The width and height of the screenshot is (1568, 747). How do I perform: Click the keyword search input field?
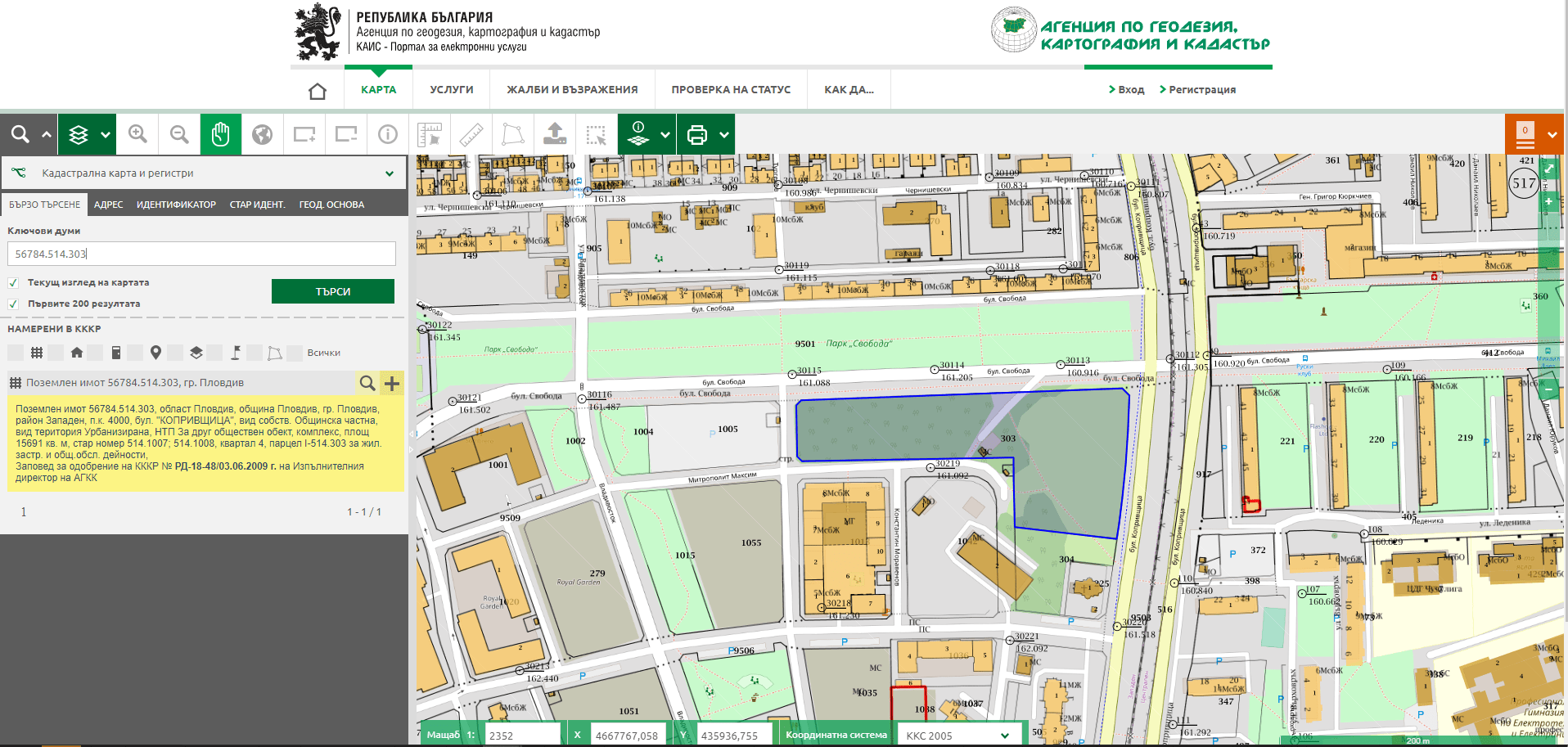point(201,254)
